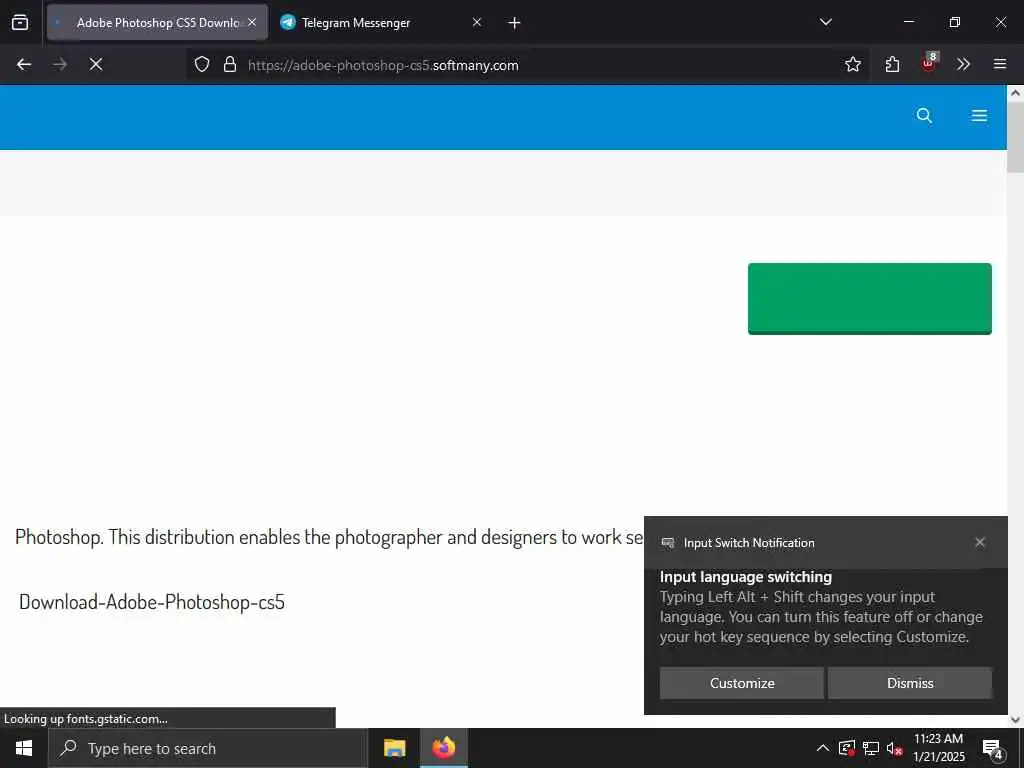Open Firefox View tab list icon
1024x768 pixels.
(x=20, y=22)
